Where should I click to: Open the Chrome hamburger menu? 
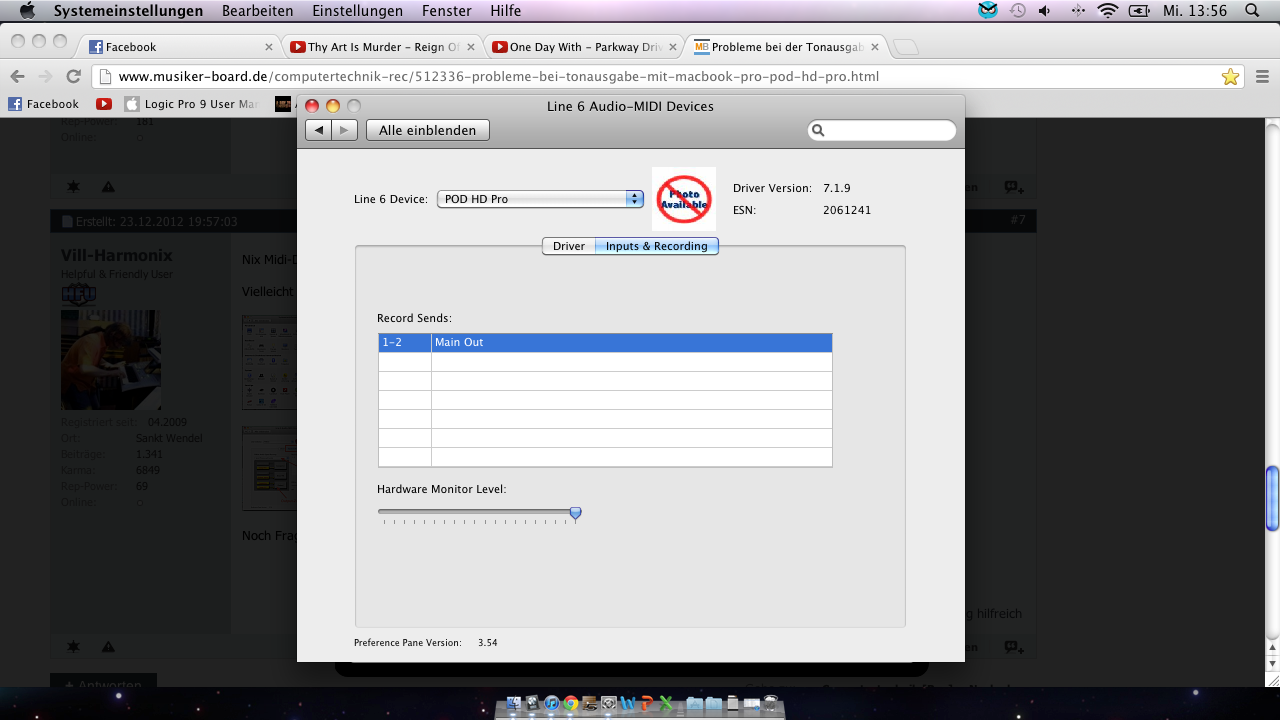(1261, 76)
